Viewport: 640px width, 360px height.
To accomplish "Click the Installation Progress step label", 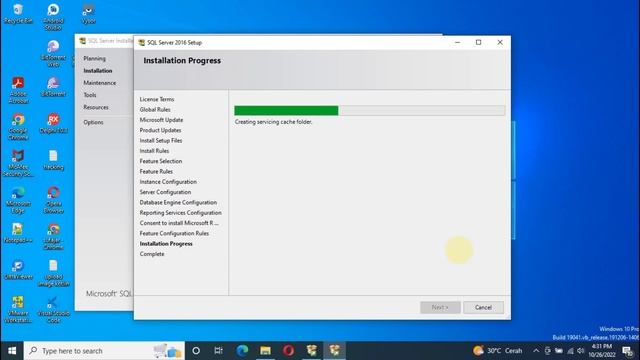I will point(166,244).
